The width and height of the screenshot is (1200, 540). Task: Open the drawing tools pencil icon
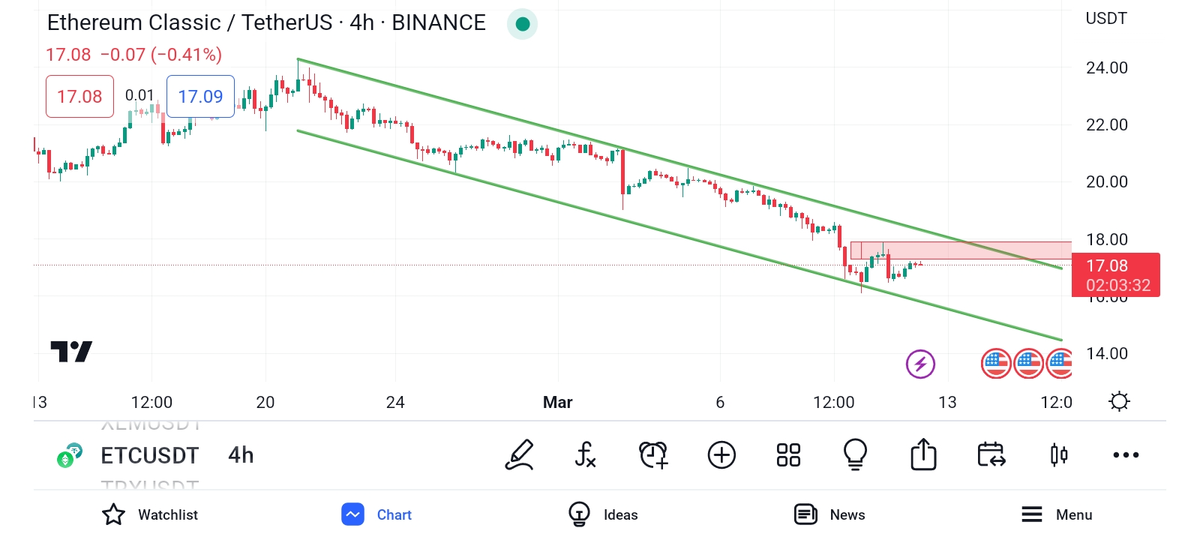click(519, 455)
